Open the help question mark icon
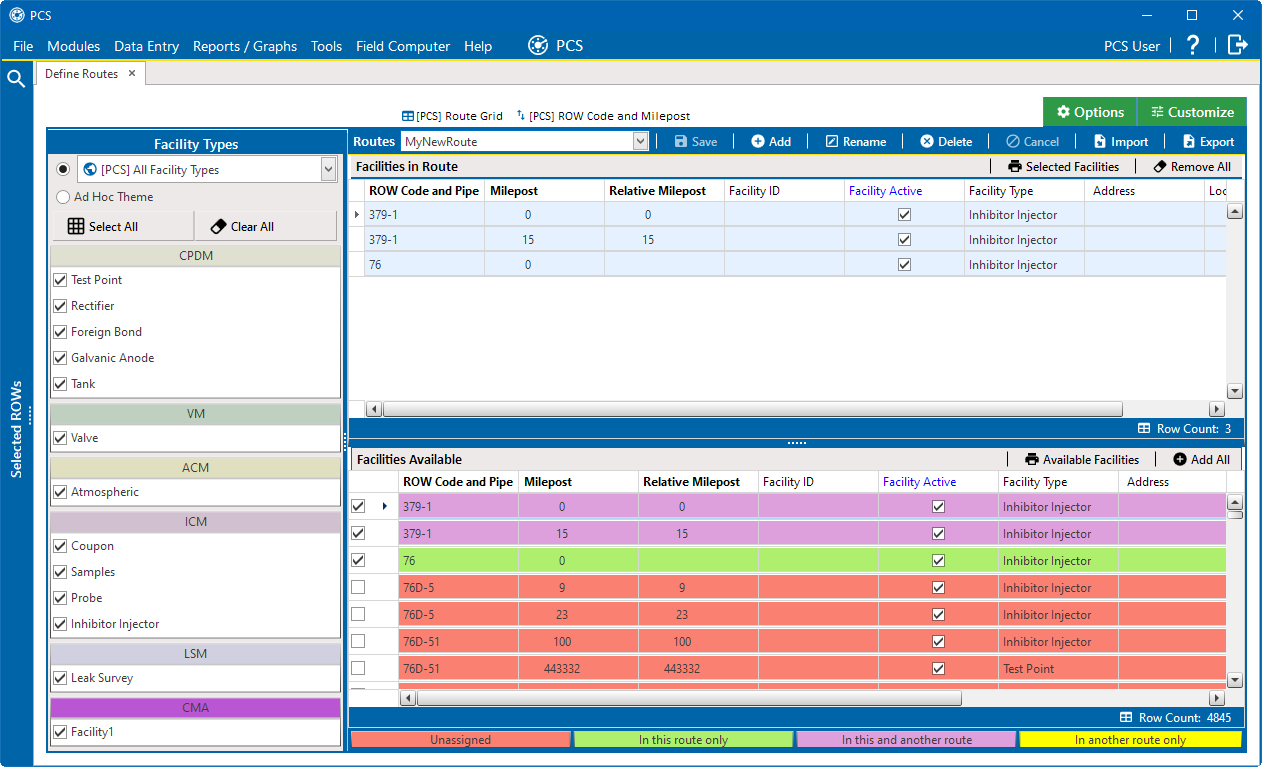1262x767 pixels. pyautogui.click(x=1192, y=45)
